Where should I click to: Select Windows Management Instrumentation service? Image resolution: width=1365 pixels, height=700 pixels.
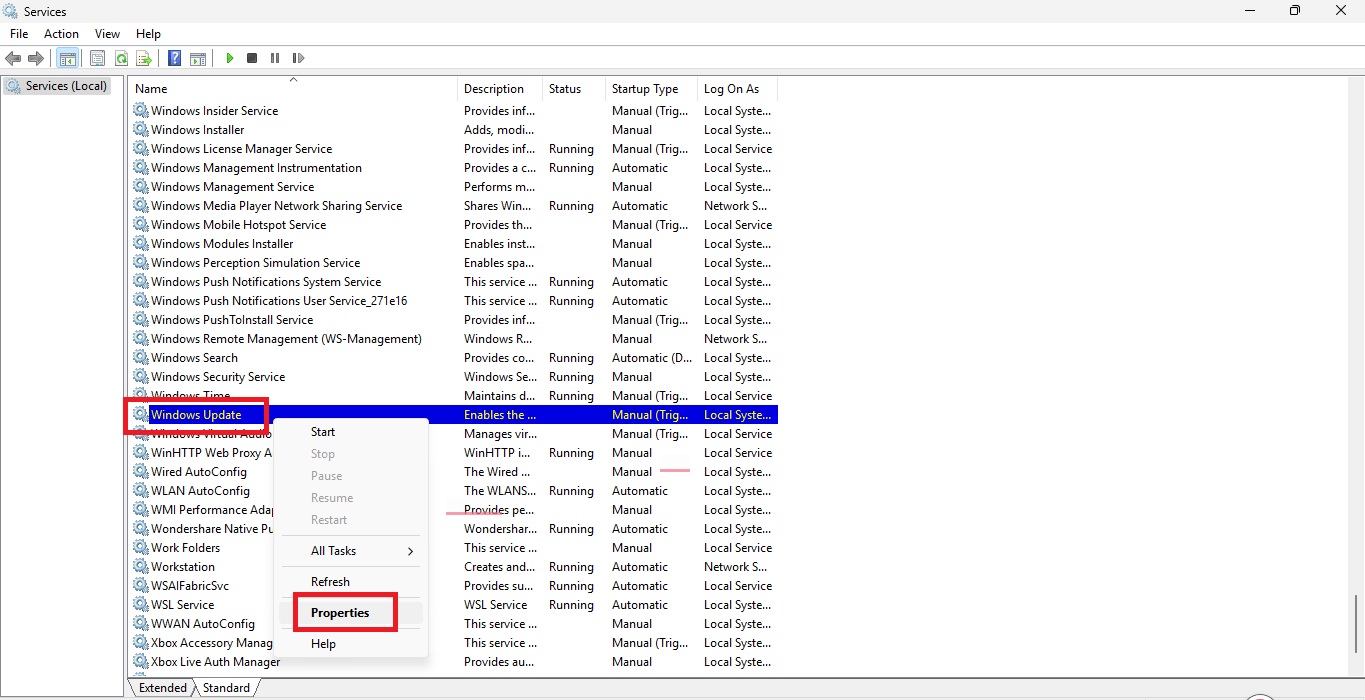[454, 168]
